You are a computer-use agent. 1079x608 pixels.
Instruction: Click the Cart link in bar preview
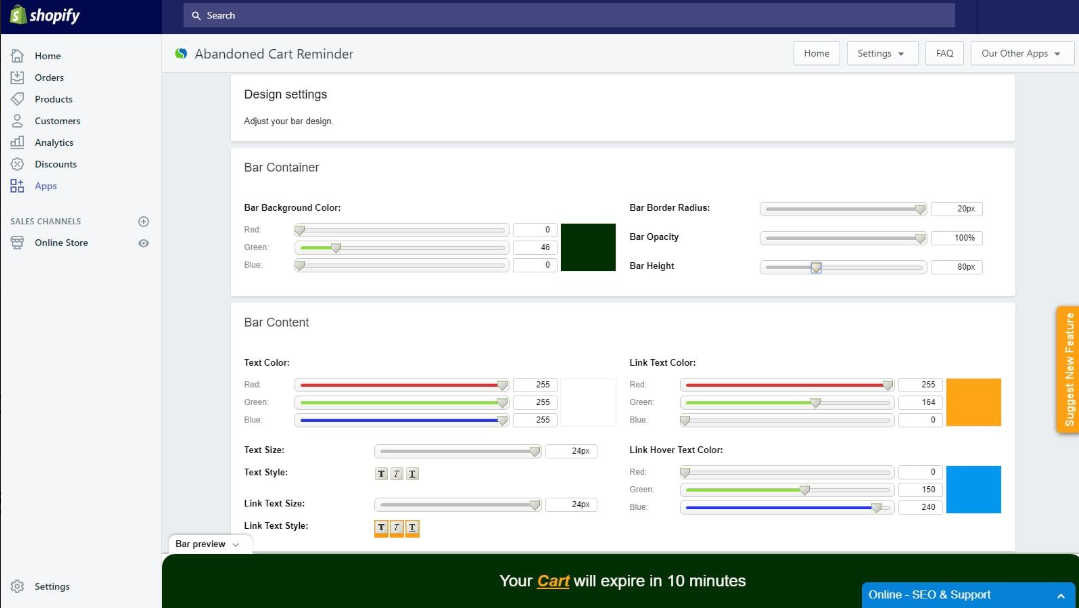tap(553, 581)
